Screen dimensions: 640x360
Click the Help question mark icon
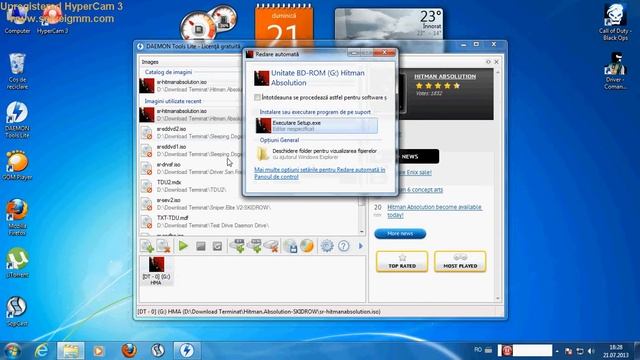coord(344,246)
